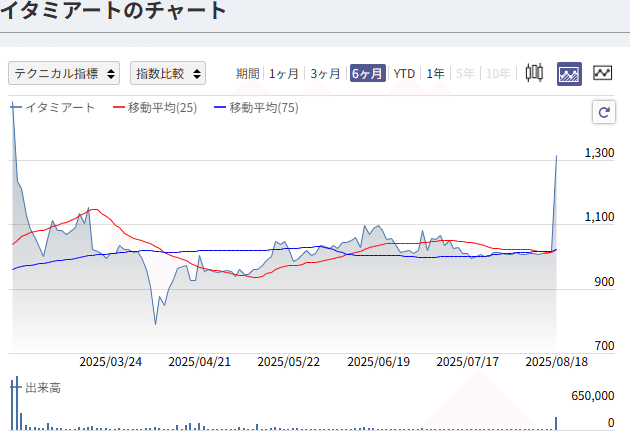Open the テクニカル指標 dropdown
Viewport: 630px width, 440px height.
click(x=64, y=73)
